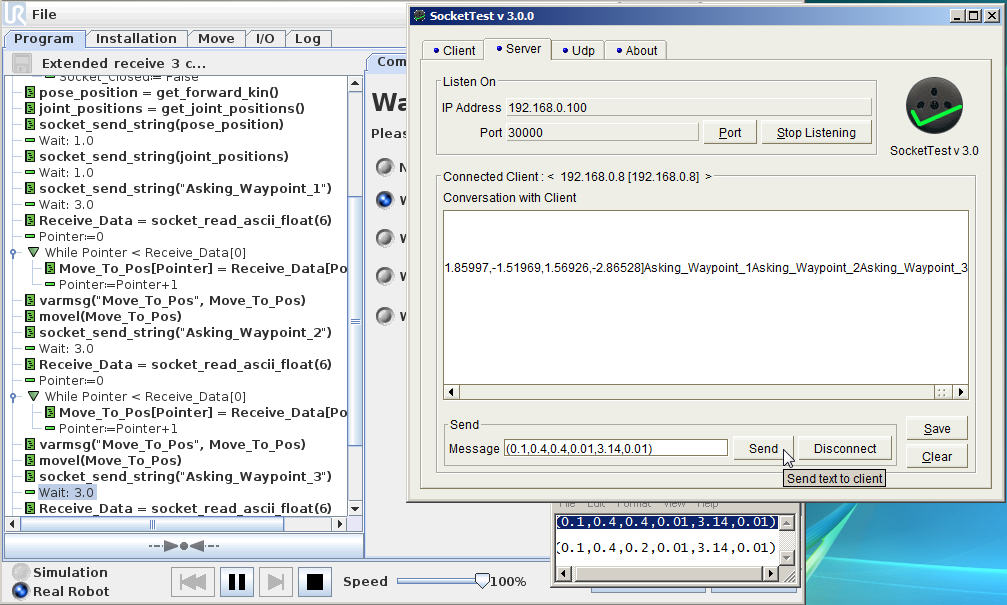This screenshot has height=605, width=1007.
Task: Click the Server tab in SocketTest
Action: coord(518,49)
